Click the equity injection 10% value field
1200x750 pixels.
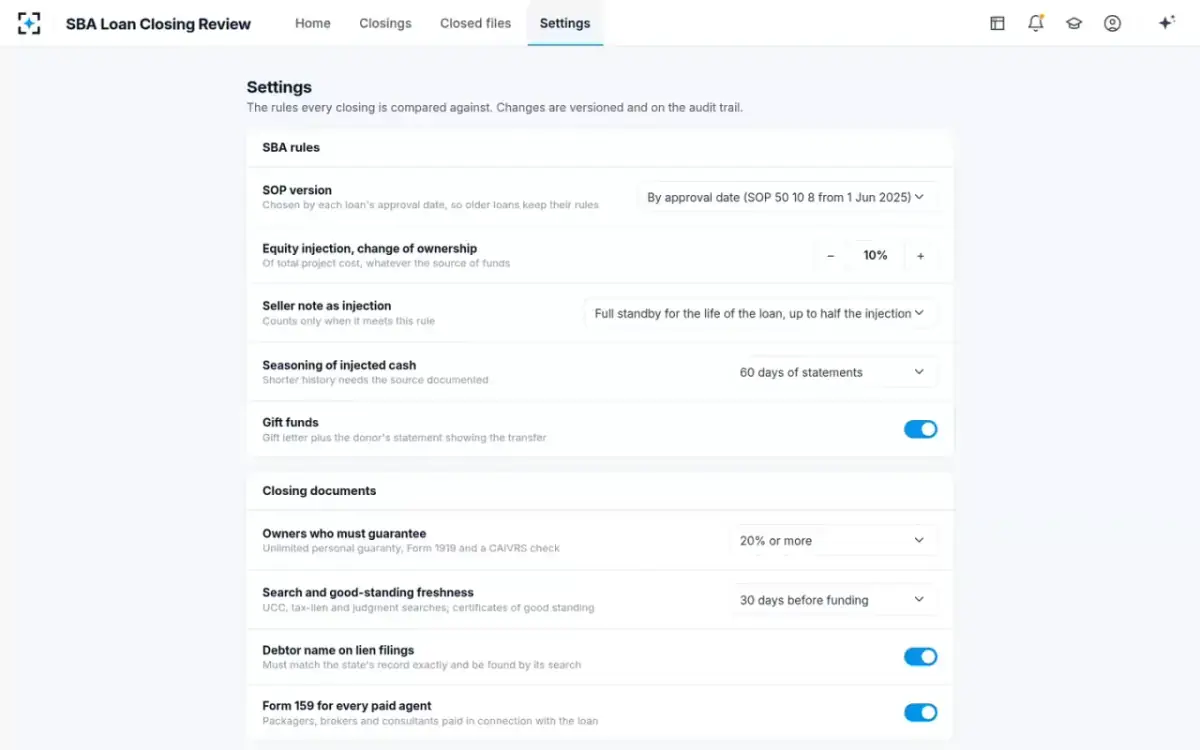coord(875,256)
